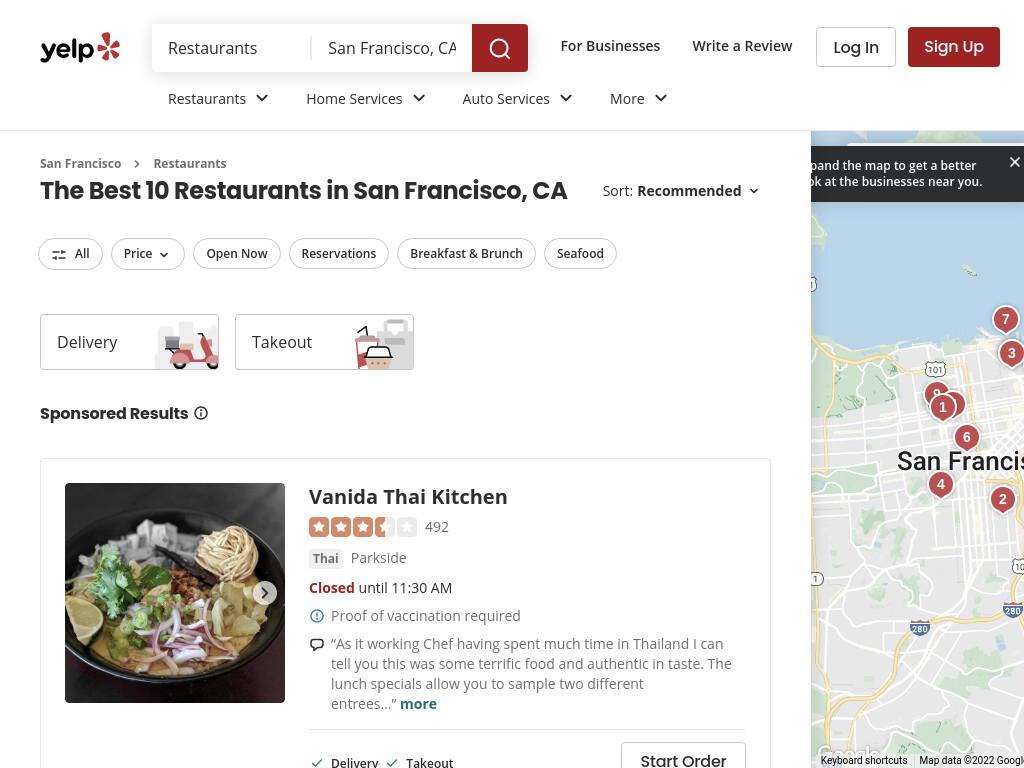The height and width of the screenshot is (768, 1024).
Task: Expand the Home Services menu
Action: click(x=366, y=99)
